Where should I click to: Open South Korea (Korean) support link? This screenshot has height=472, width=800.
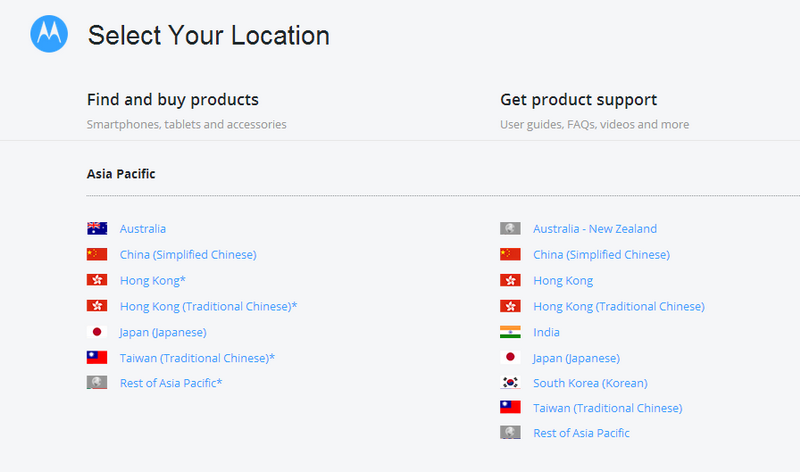coord(590,383)
